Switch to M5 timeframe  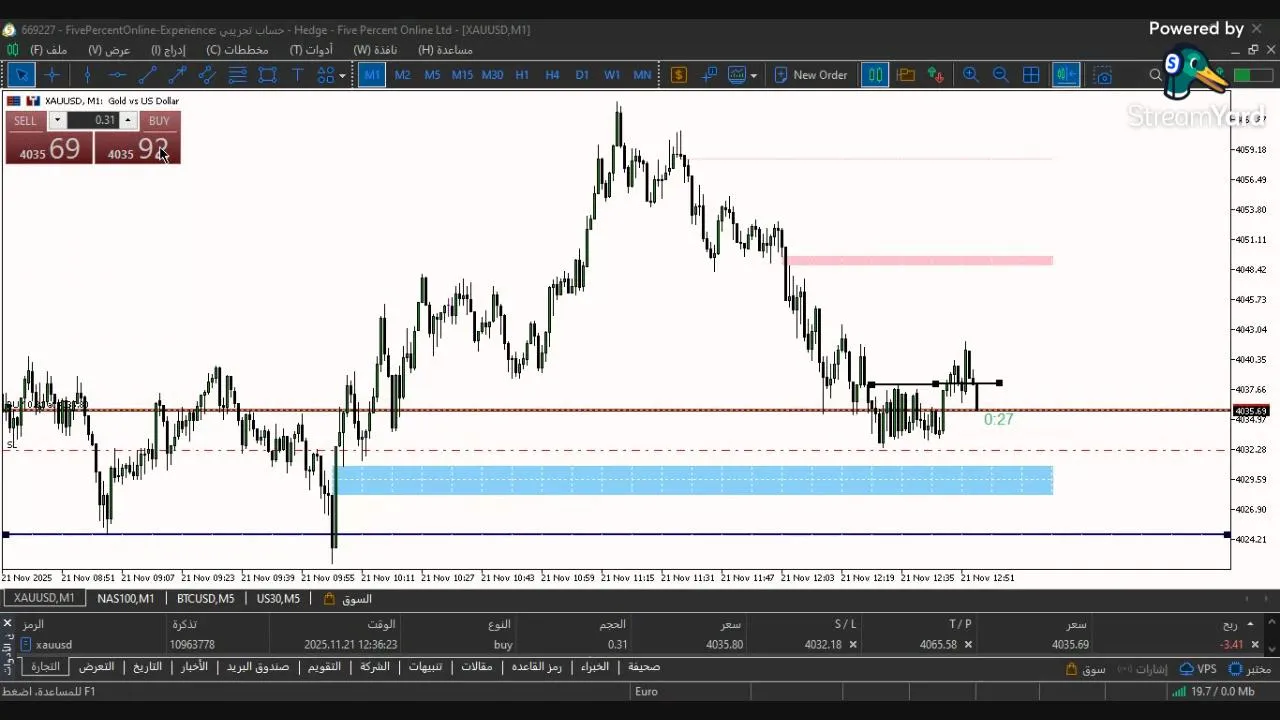click(x=432, y=75)
